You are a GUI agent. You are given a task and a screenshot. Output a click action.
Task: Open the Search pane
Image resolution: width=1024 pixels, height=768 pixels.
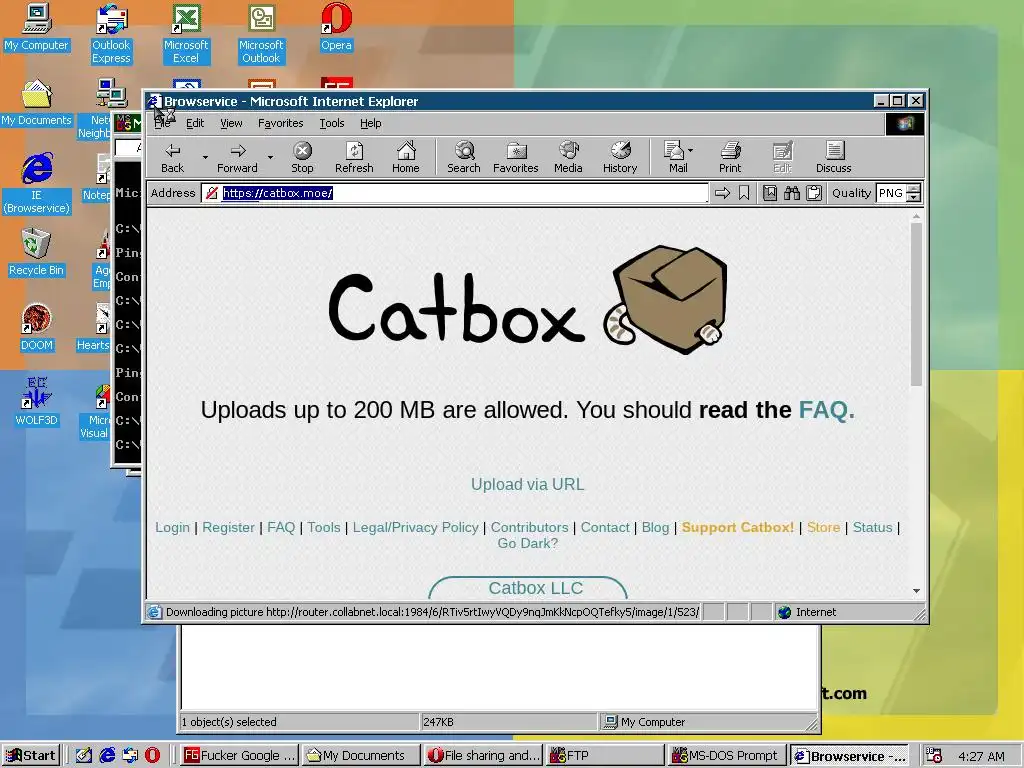[464, 158]
